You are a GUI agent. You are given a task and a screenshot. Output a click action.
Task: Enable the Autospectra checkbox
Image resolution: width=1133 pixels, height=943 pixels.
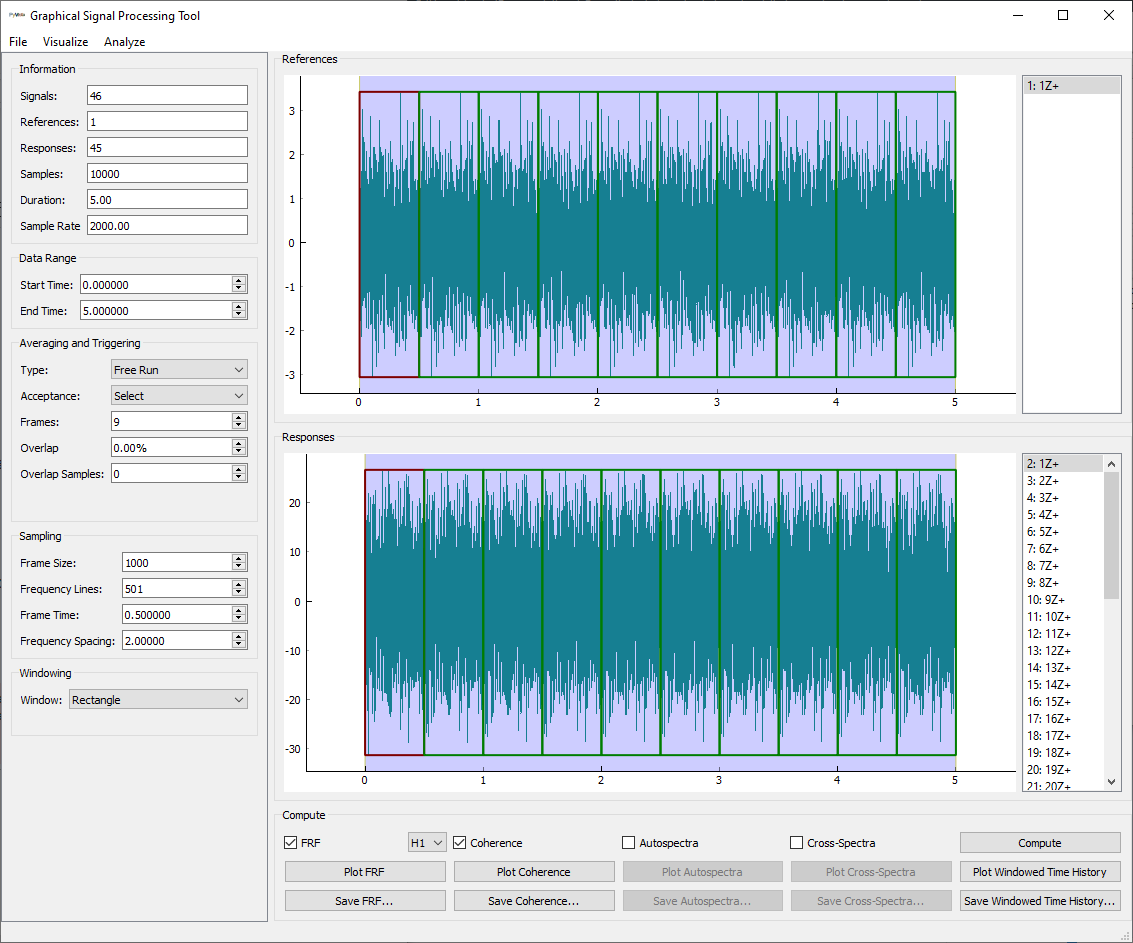[629, 843]
